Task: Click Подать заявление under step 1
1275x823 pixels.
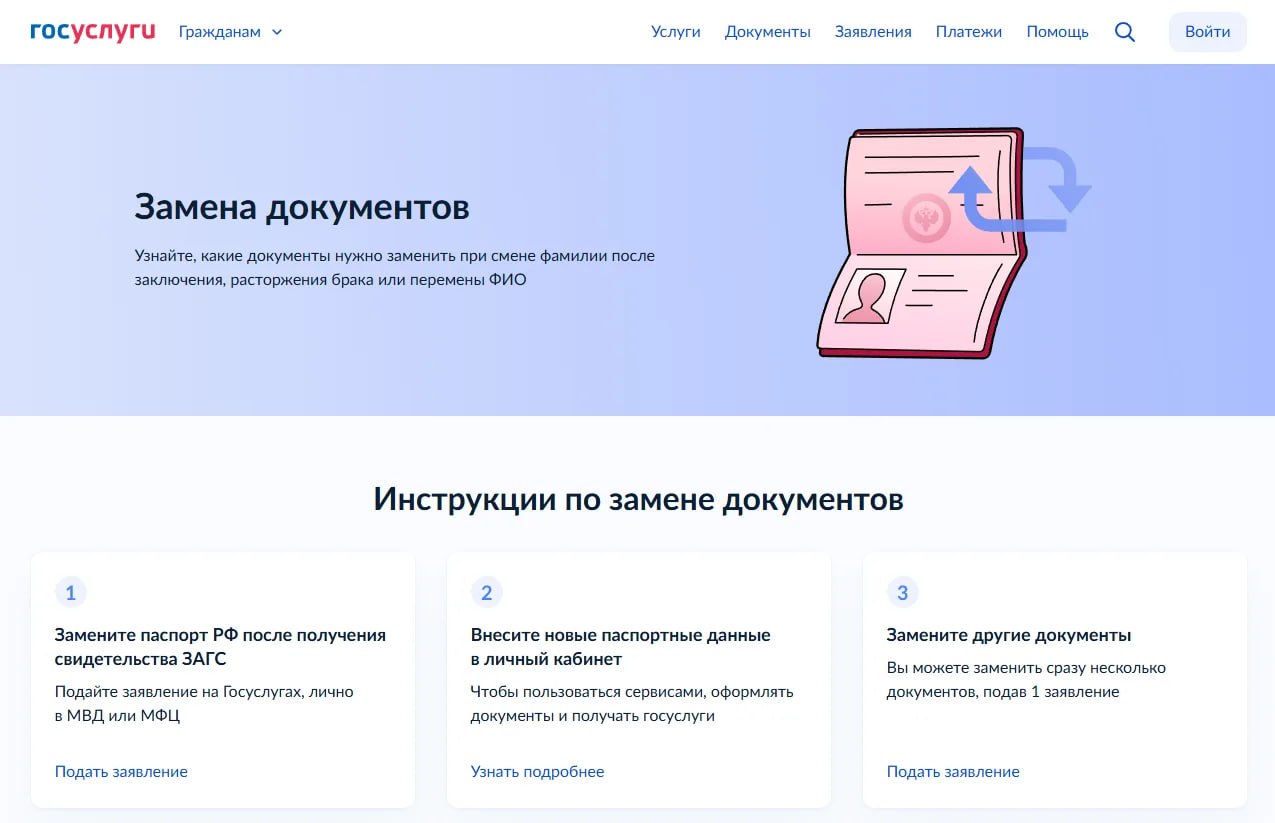Action: coord(121,771)
